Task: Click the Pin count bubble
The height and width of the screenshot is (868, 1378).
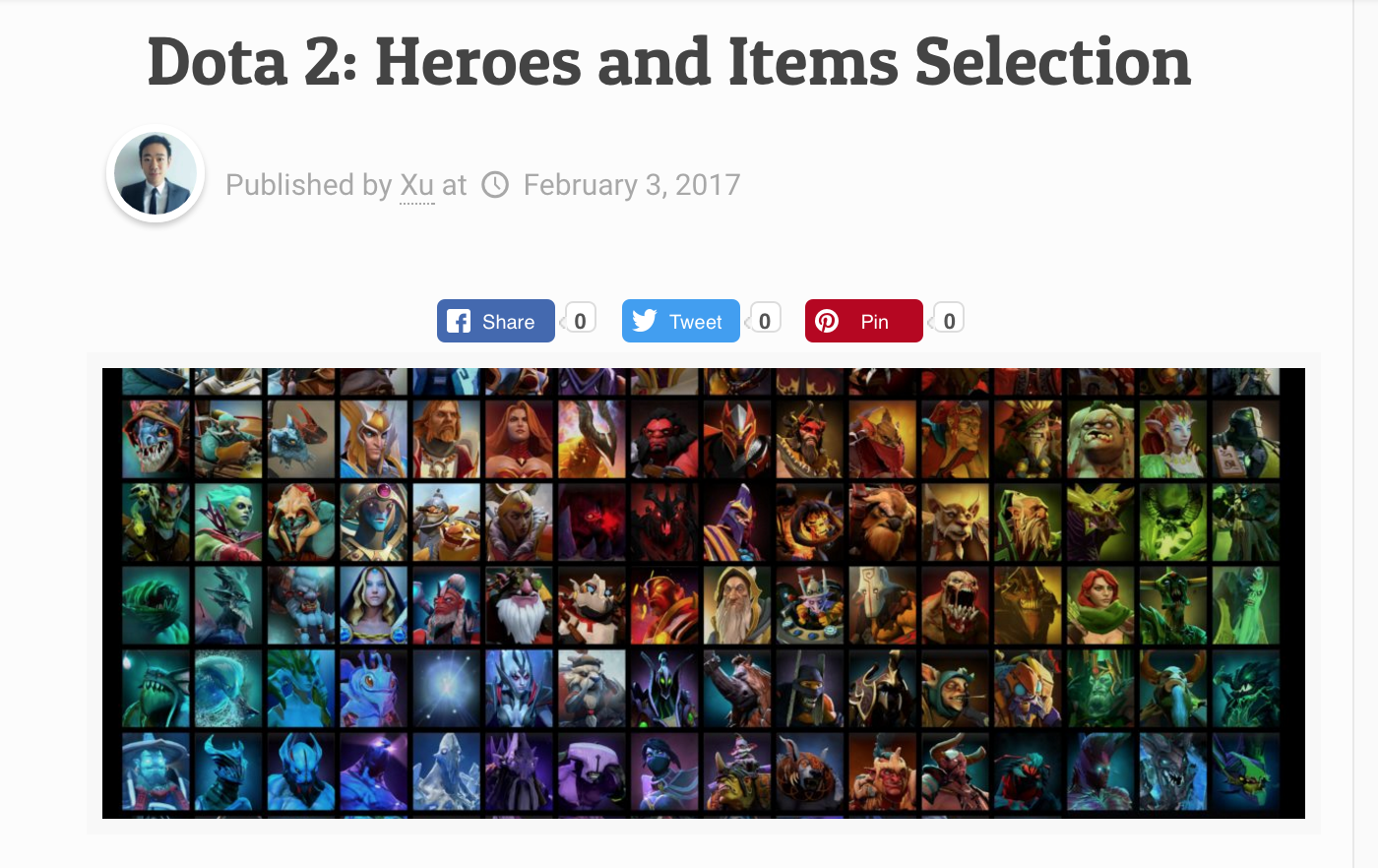Action: 948,320
